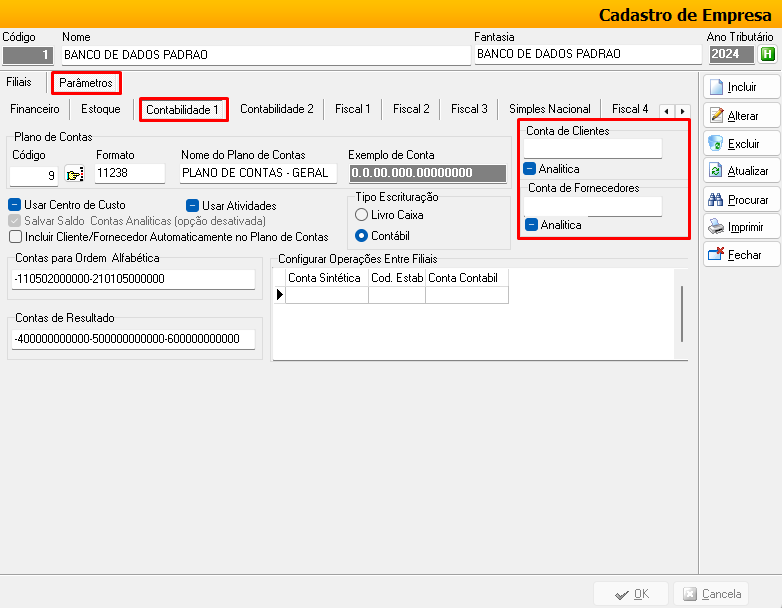Click Nome do Plano de Contas field
The height and width of the screenshot is (608, 782).
258,173
